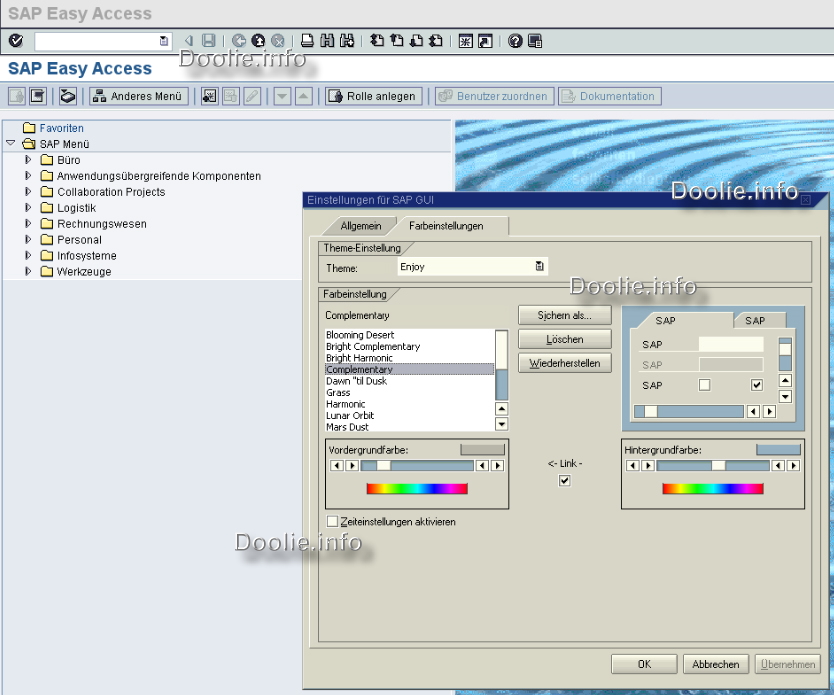The height and width of the screenshot is (695, 834).
Task: Open the command field history dropdown
Action: (x=164, y=41)
